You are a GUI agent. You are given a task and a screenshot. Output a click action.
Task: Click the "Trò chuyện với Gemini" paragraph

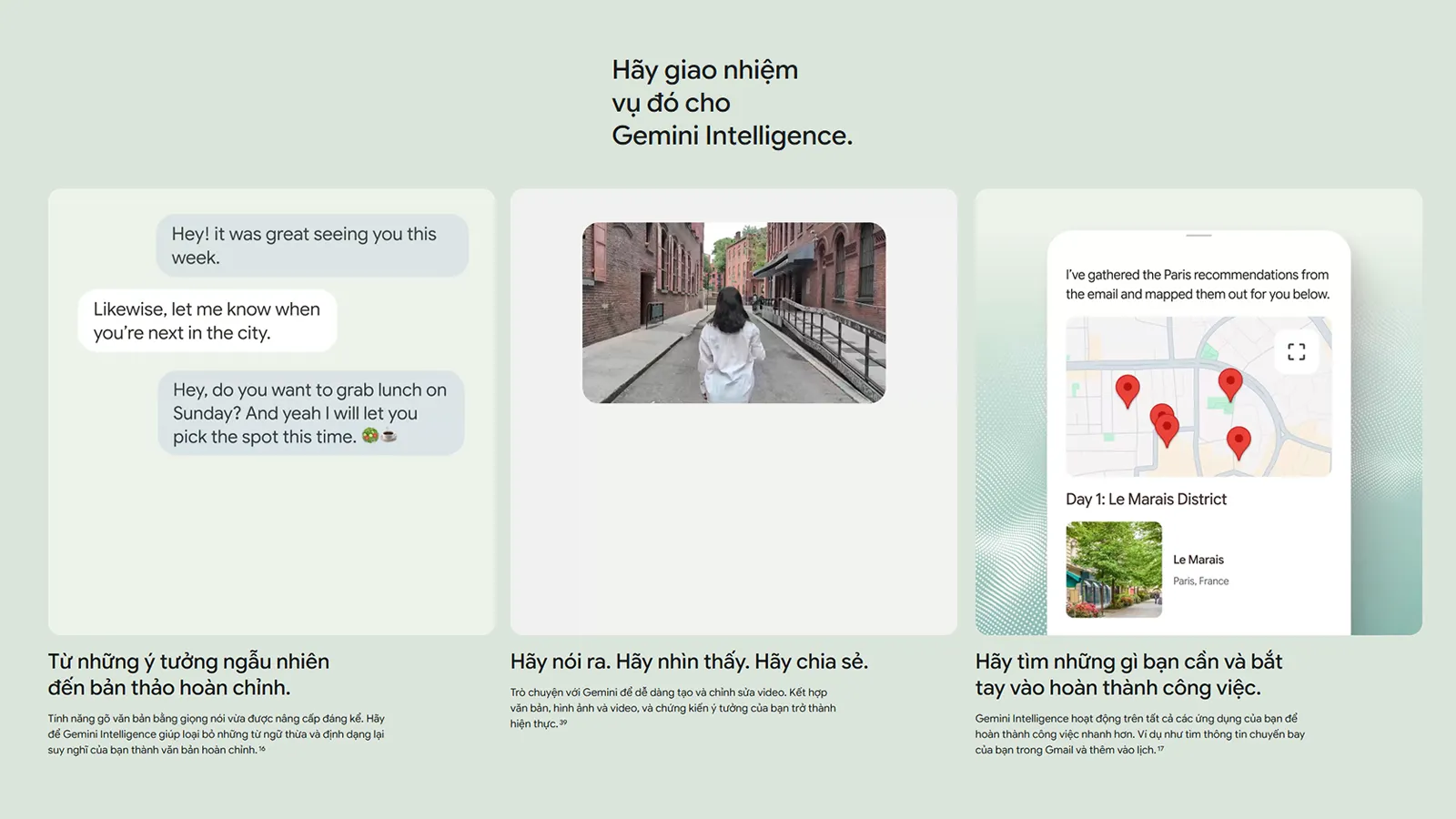673,708
